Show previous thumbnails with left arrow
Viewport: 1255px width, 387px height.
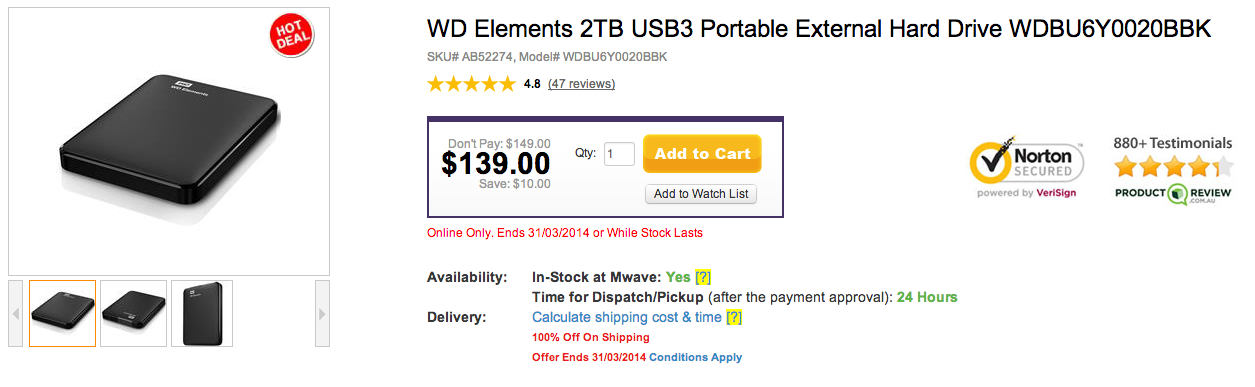click(16, 313)
